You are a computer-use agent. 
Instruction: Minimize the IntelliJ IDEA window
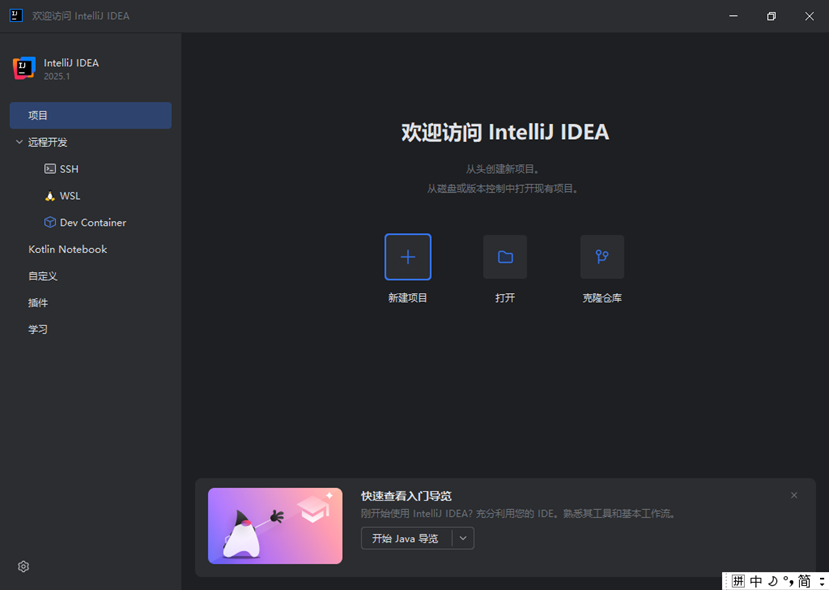coord(733,16)
